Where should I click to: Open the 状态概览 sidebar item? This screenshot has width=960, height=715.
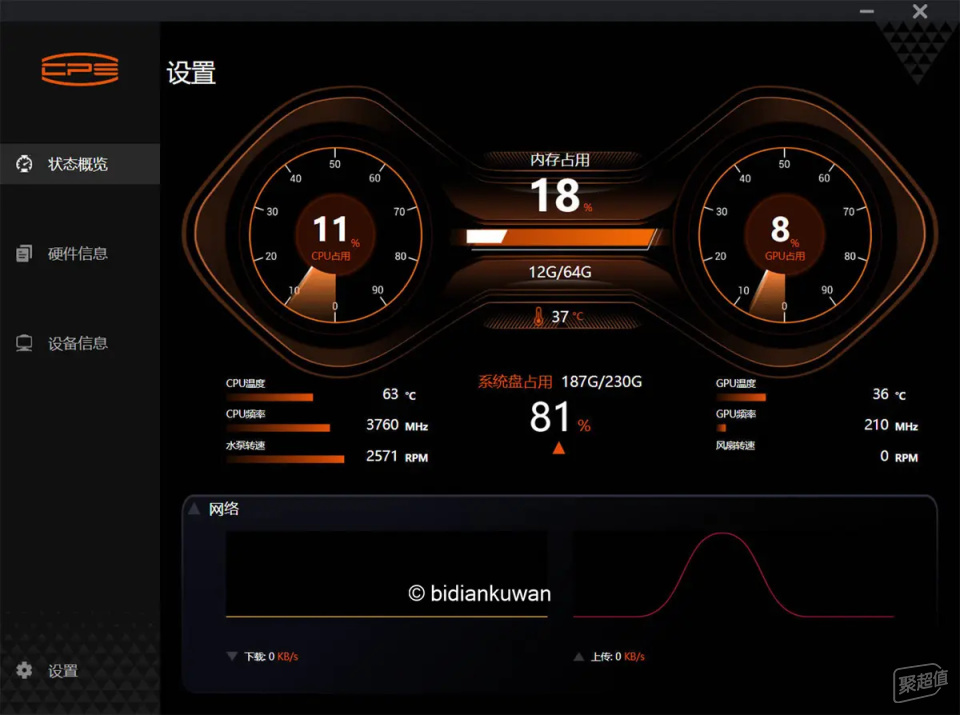pyautogui.click(x=80, y=163)
